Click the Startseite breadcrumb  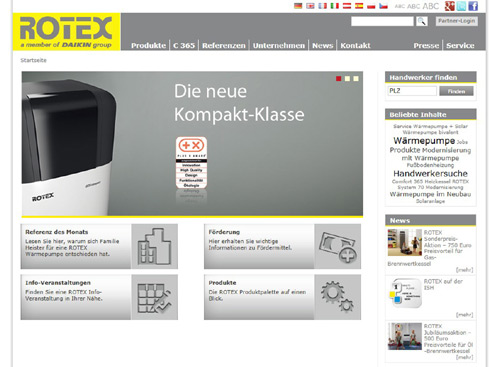point(33,60)
